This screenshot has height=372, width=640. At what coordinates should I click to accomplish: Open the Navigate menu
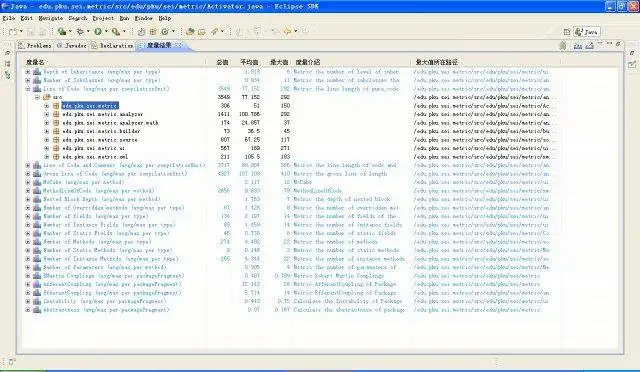[51, 18]
